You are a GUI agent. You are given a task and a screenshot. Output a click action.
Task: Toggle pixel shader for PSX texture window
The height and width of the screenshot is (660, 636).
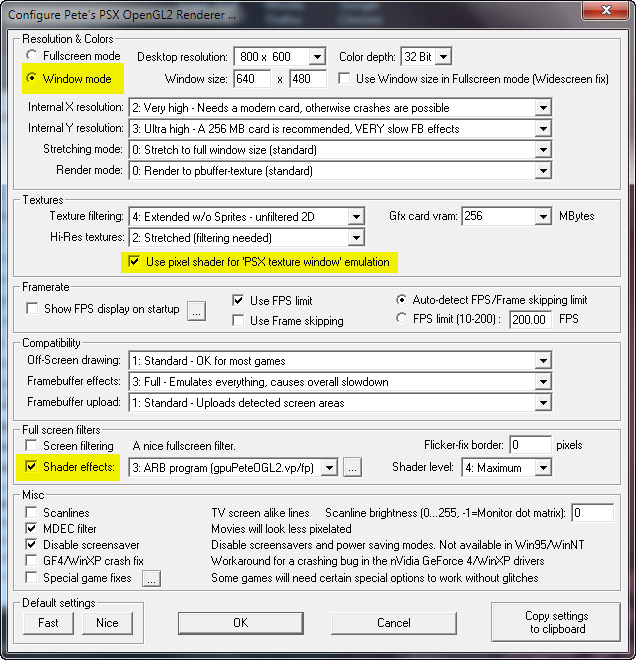point(134,261)
